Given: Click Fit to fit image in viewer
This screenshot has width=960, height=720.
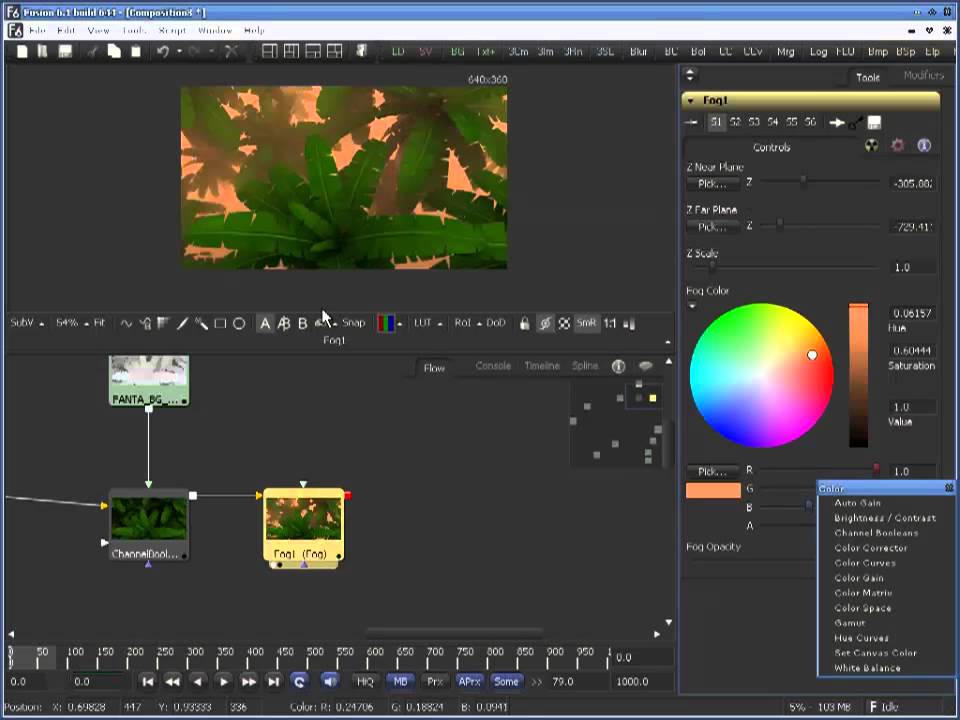Looking at the screenshot, I should click(x=99, y=323).
